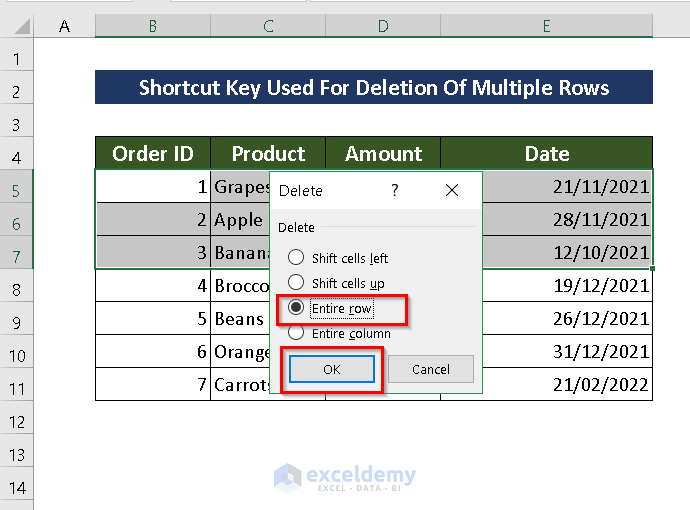This screenshot has height=510, width=690.
Task: Click the 'Banana' product cell
Action: (240, 252)
